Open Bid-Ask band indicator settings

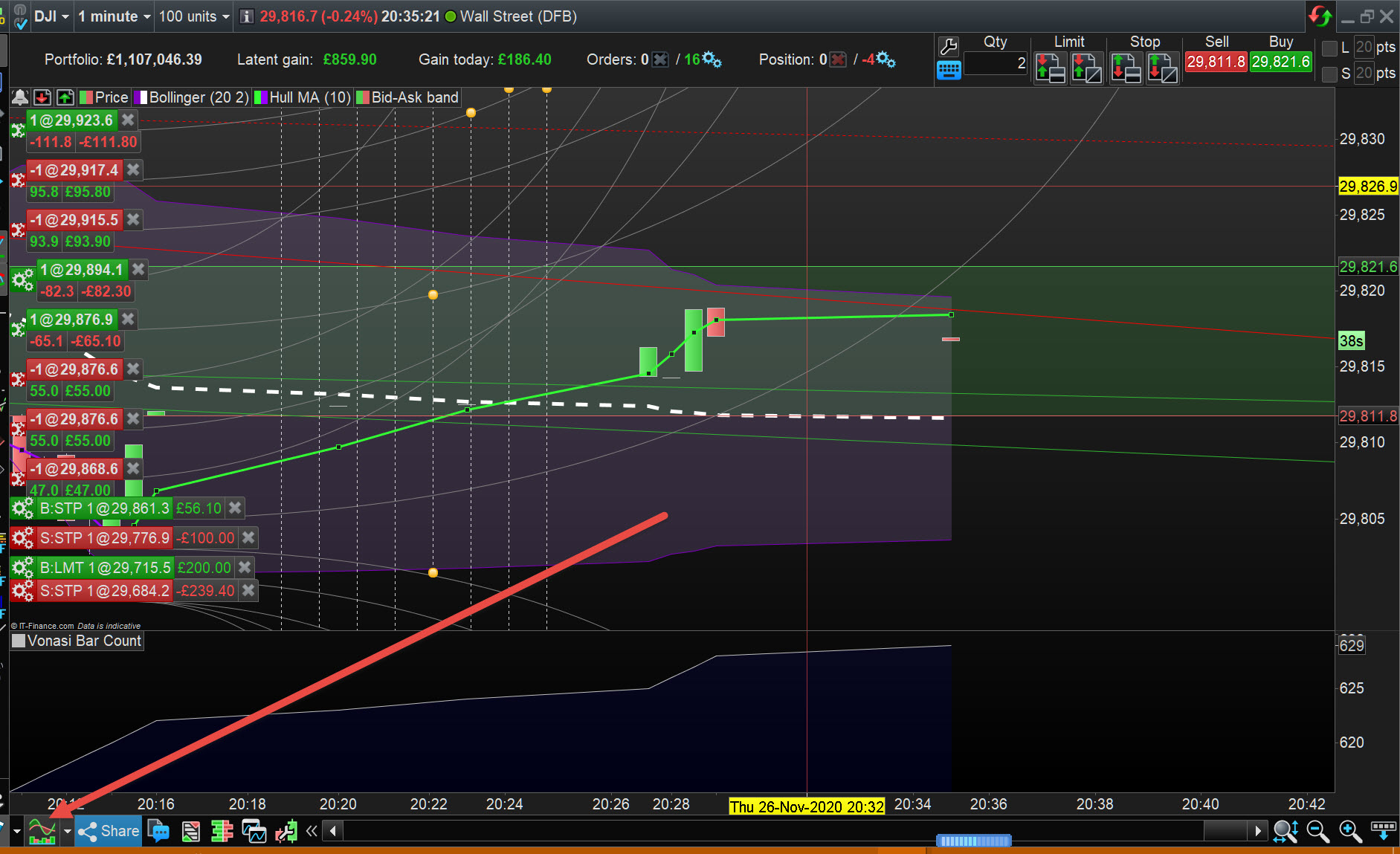407,97
